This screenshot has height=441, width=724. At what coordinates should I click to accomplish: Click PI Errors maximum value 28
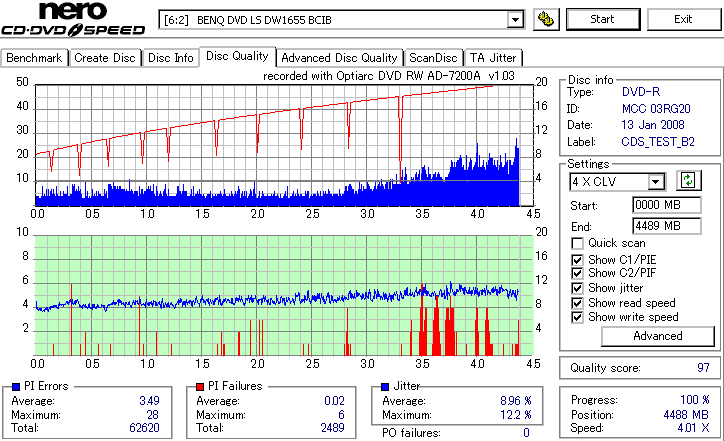point(153,415)
